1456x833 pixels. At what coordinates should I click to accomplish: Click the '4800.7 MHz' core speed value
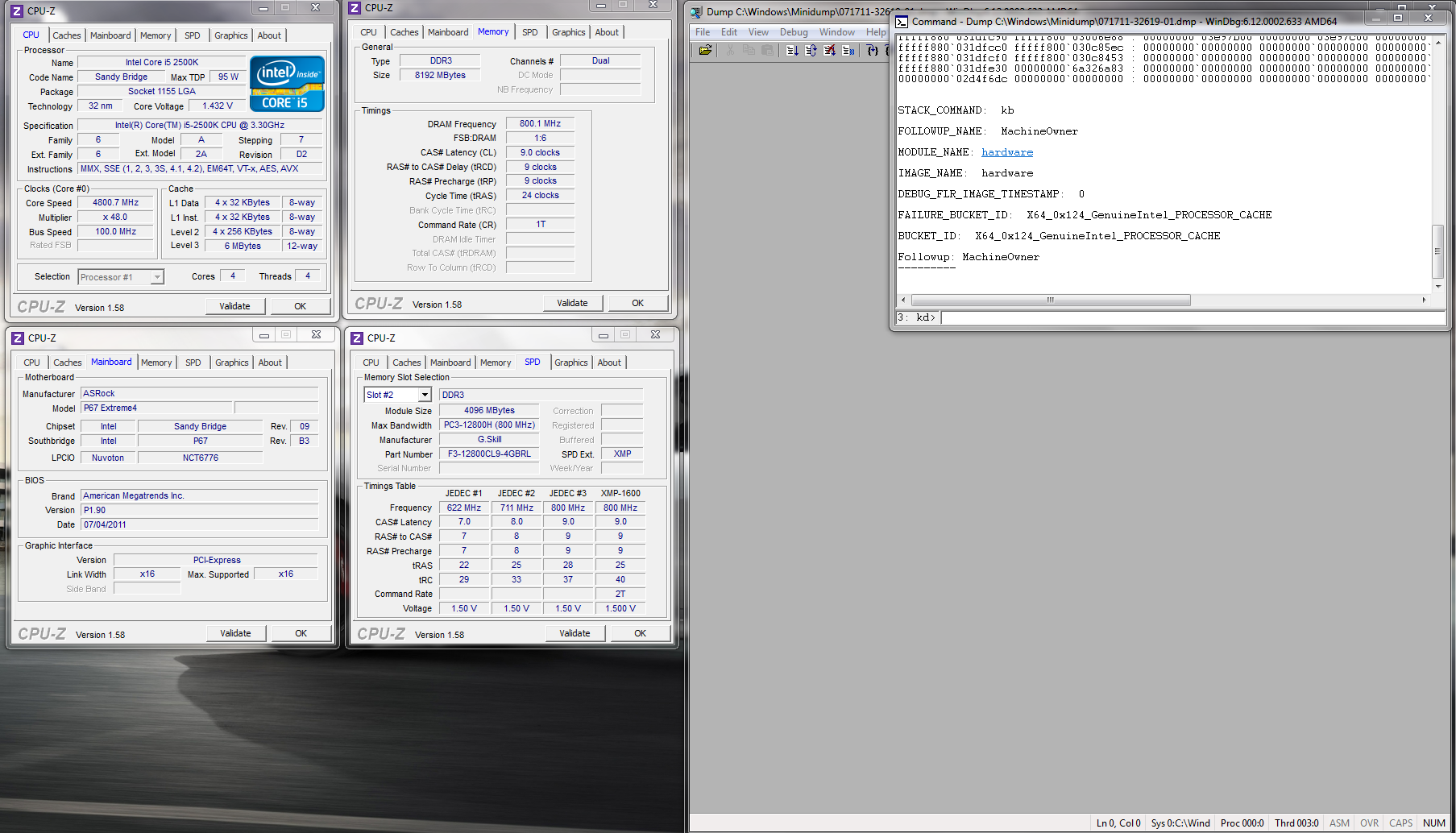coord(116,203)
